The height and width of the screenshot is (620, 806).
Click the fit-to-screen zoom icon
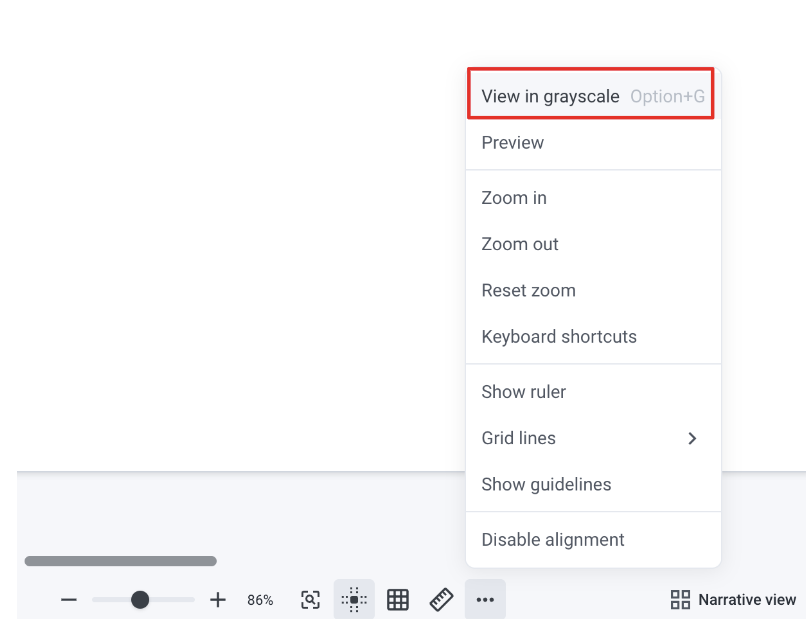(x=311, y=600)
